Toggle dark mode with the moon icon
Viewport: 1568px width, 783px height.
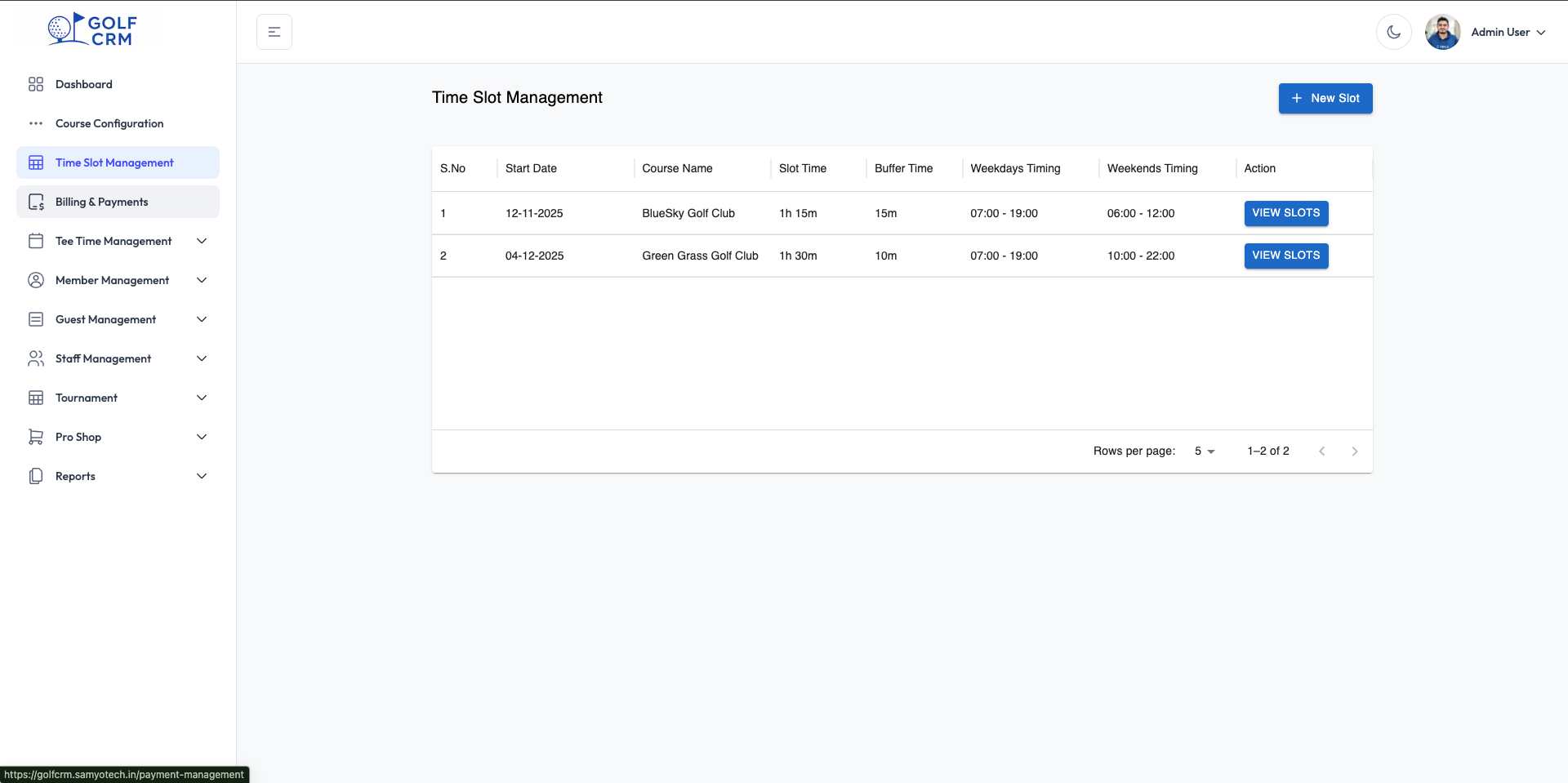(1394, 32)
